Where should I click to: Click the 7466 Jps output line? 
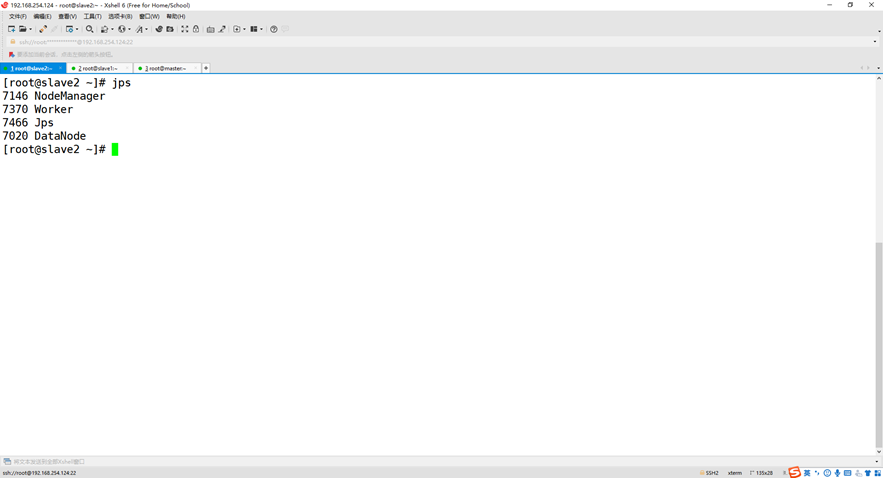pyautogui.click(x=28, y=123)
